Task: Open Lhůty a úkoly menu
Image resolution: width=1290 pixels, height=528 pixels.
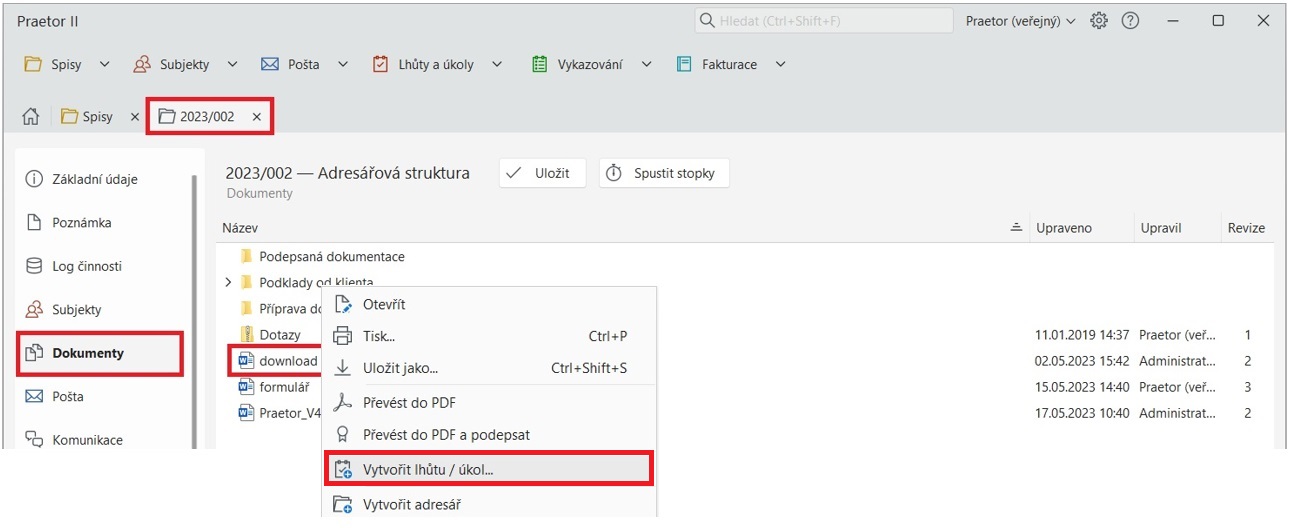Action: click(x=423, y=64)
